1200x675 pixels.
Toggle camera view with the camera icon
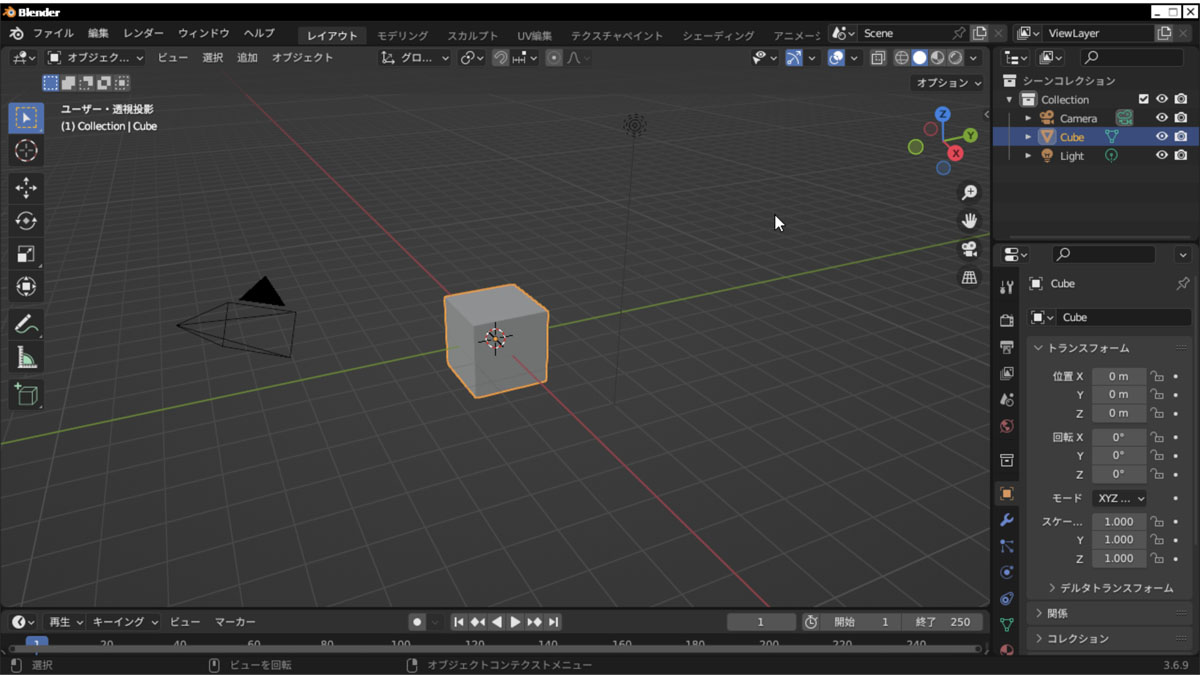click(x=968, y=249)
